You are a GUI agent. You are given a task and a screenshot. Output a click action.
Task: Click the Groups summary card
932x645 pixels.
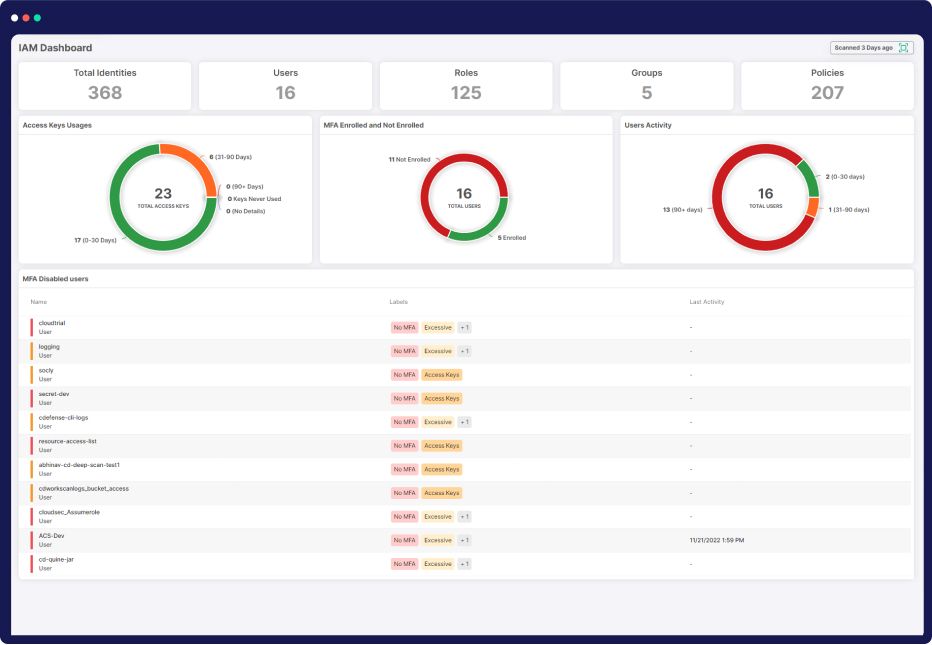click(x=646, y=86)
